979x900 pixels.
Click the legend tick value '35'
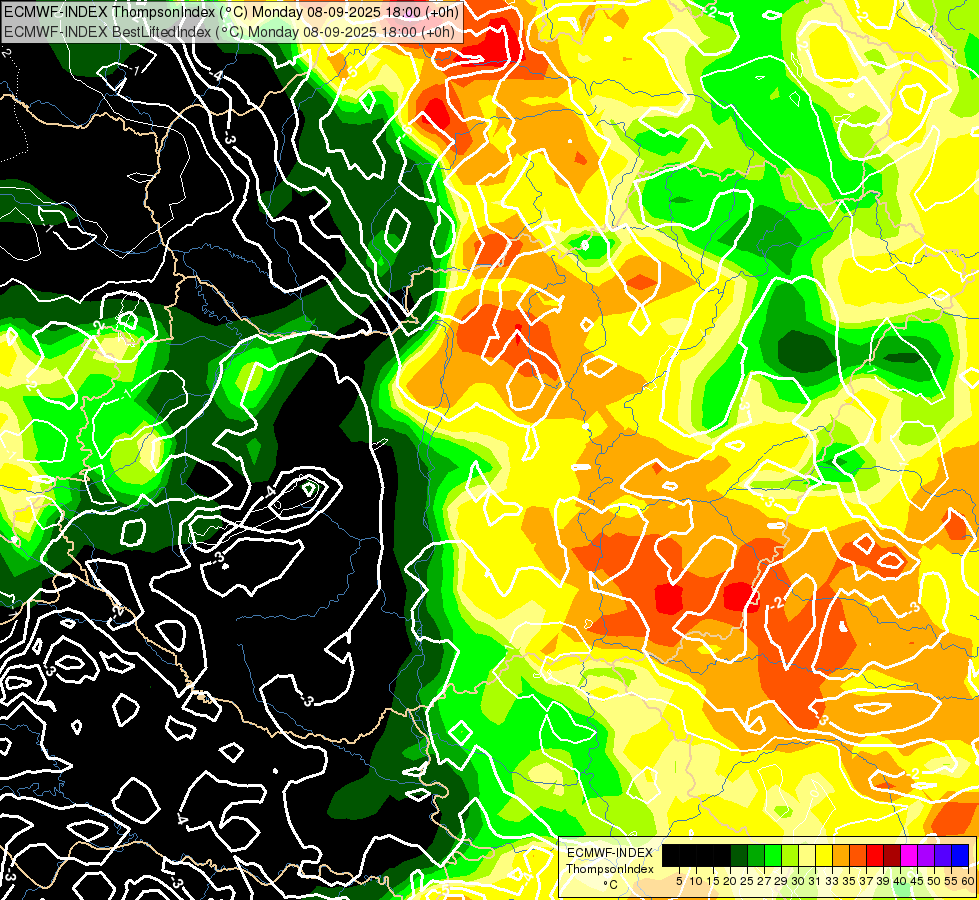pyautogui.click(x=849, y=881)
